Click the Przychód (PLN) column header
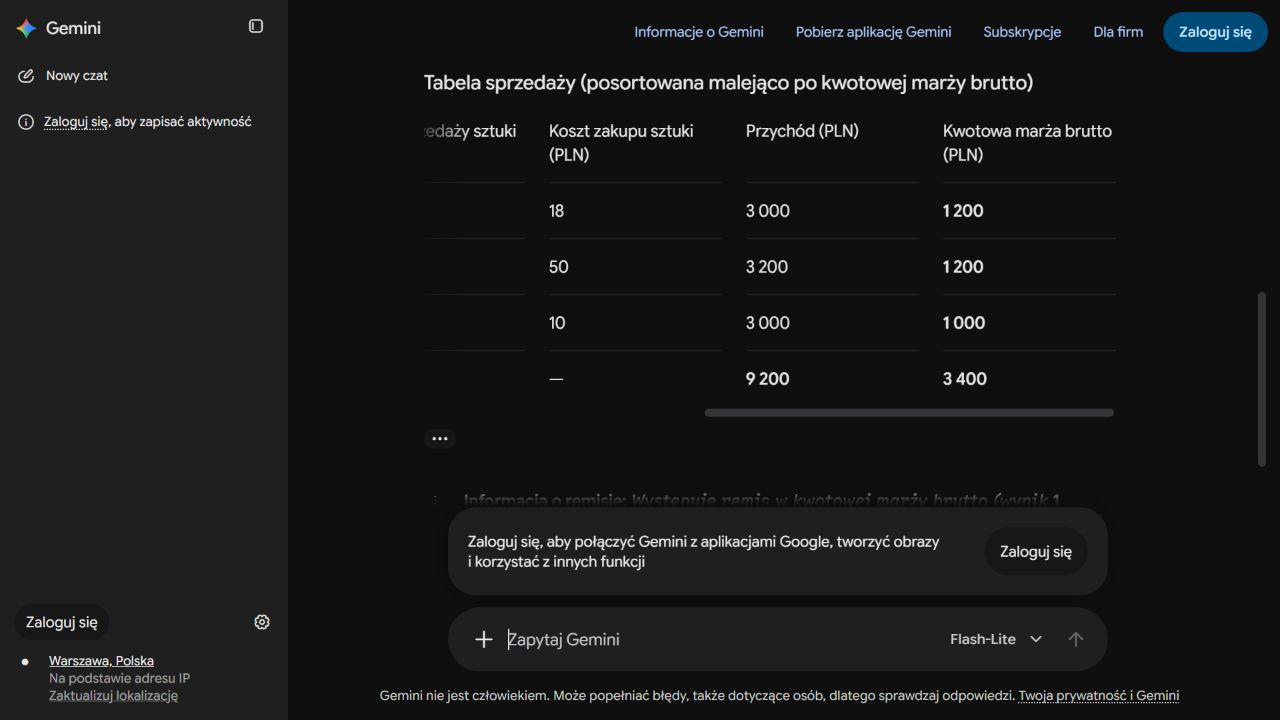Viewport: 1280px width, 720px height. point(802,131)
